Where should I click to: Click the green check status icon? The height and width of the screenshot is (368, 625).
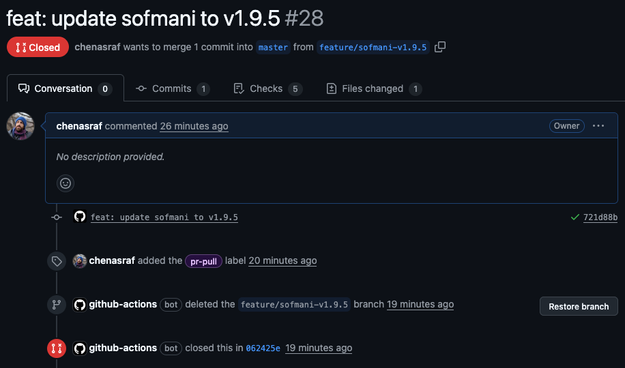(x=575, y=217)
